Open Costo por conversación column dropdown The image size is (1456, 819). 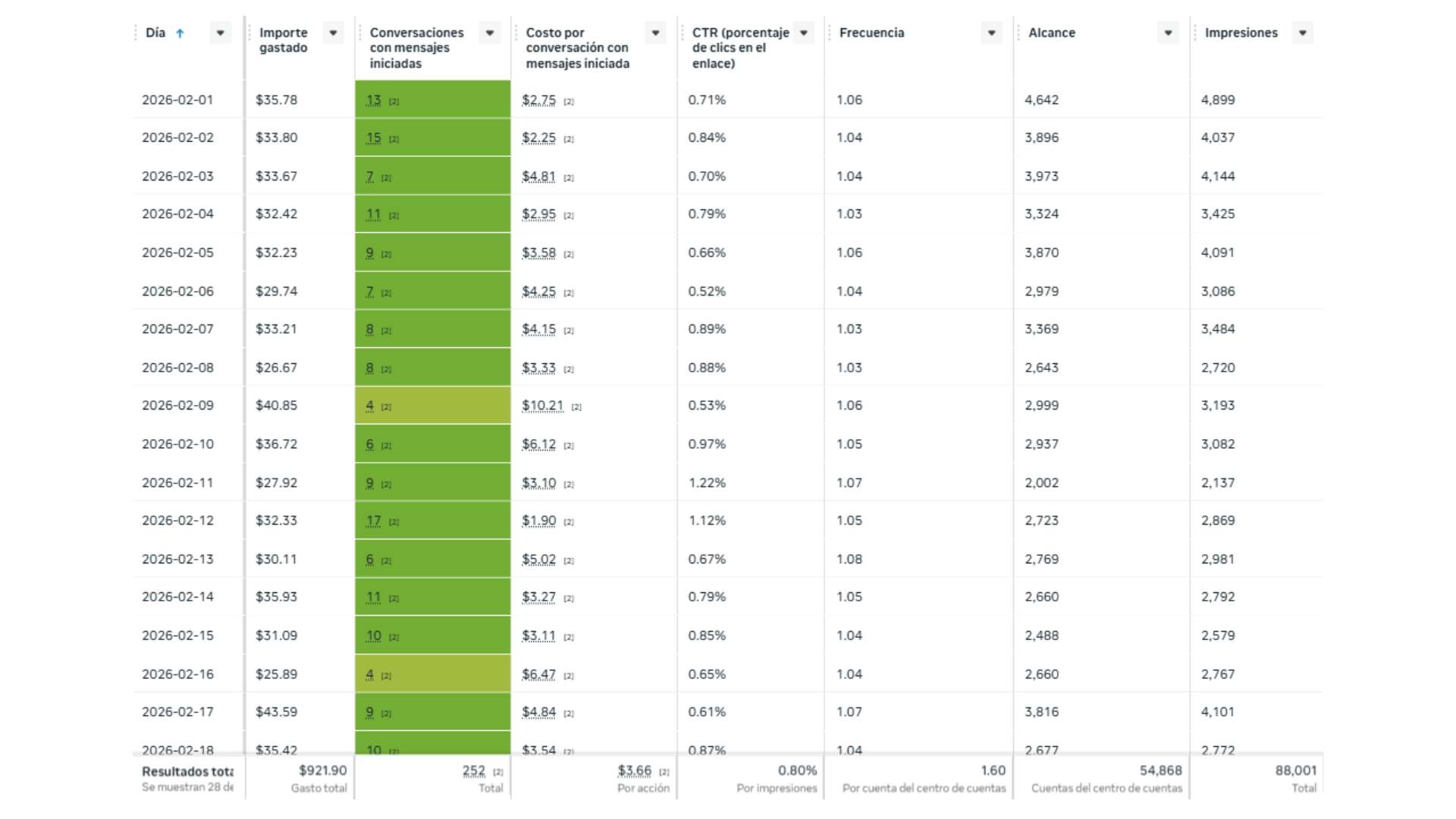(655, 33)
